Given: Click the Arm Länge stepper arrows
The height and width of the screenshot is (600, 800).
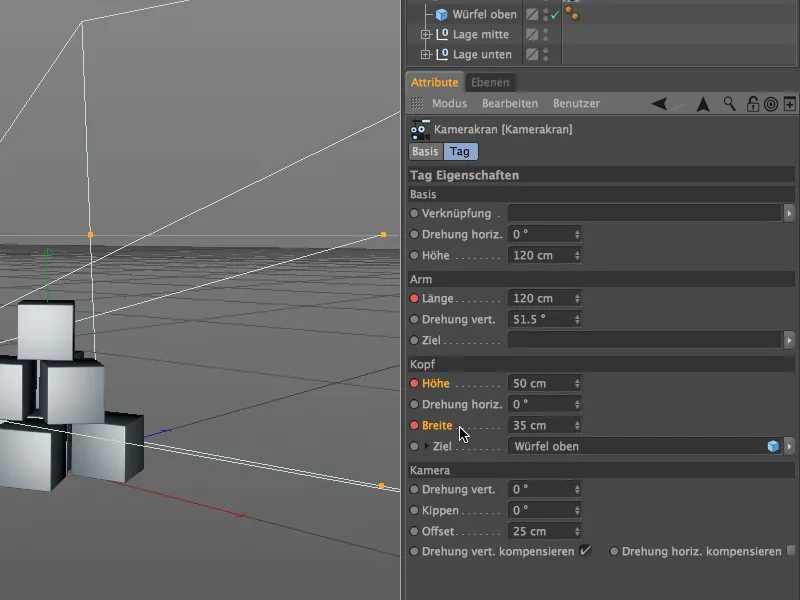Looking at the screenshot, I should 577,298.
